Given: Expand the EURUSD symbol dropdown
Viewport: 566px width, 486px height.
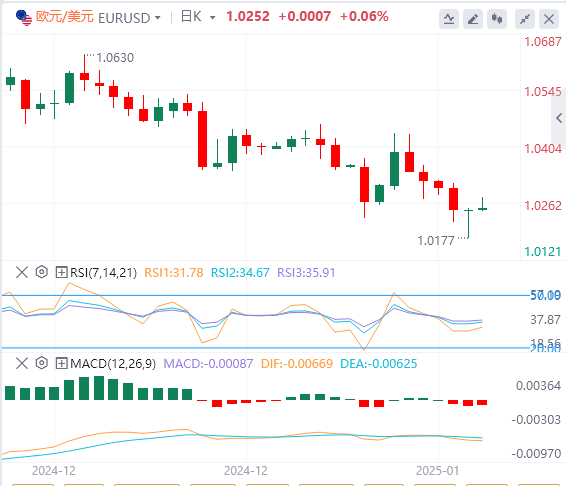Looking at the screenshot, I should (158, 17).
